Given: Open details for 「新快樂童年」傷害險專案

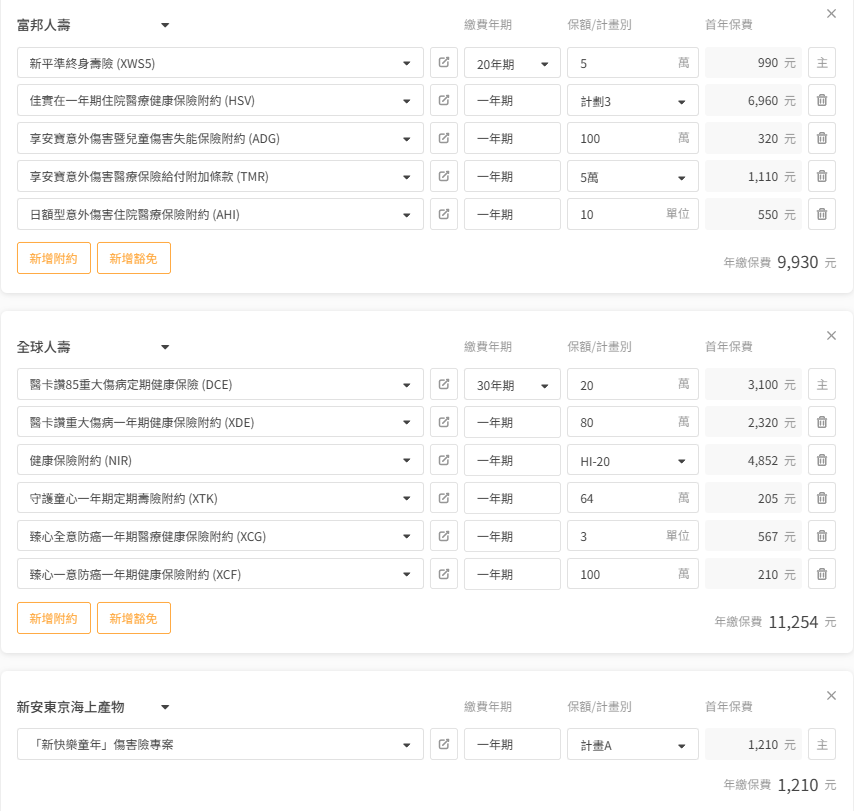Looking at the screenshot, I should point(443,745).
